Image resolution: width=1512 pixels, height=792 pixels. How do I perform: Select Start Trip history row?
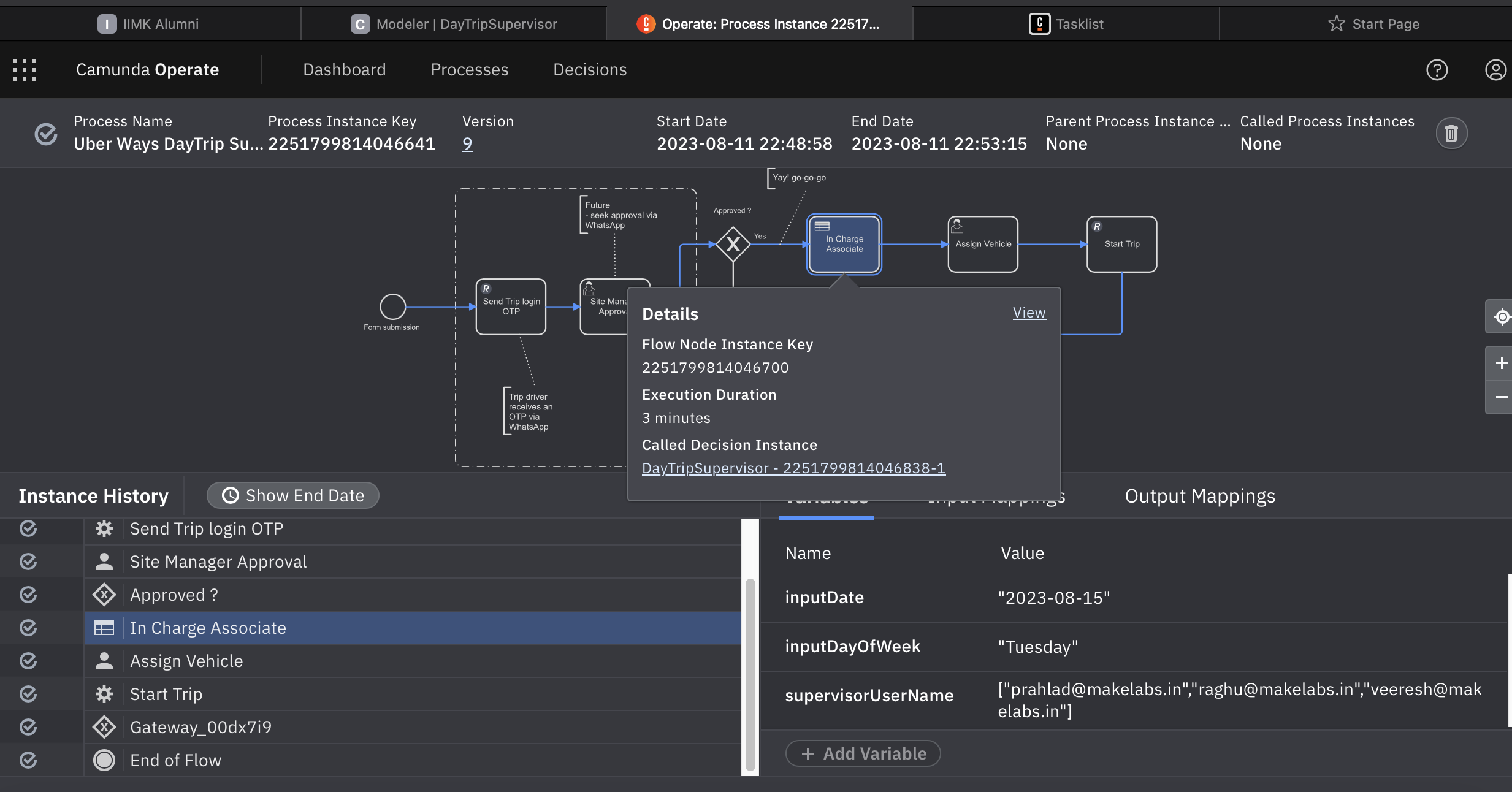pyautogui.click(x=413, y=694)
